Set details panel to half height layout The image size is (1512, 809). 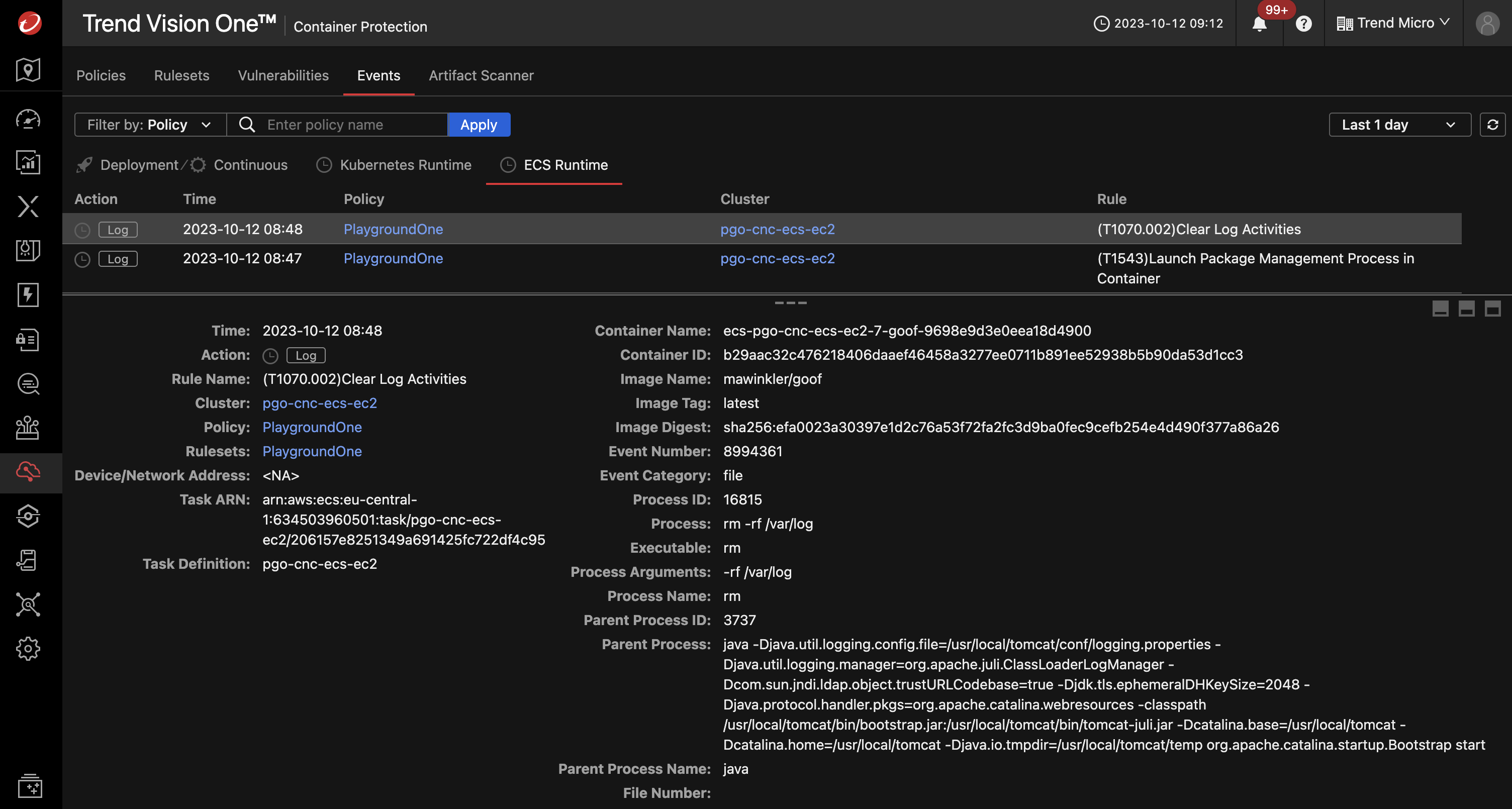tap(1466, 309)
